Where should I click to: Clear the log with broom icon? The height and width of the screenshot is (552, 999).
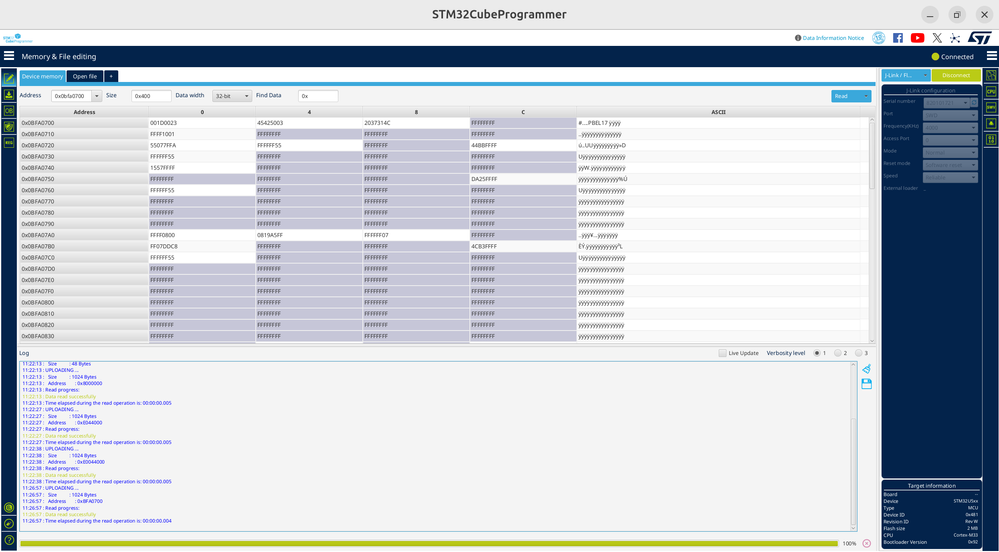pyautogui.click(x=866, y=369)
